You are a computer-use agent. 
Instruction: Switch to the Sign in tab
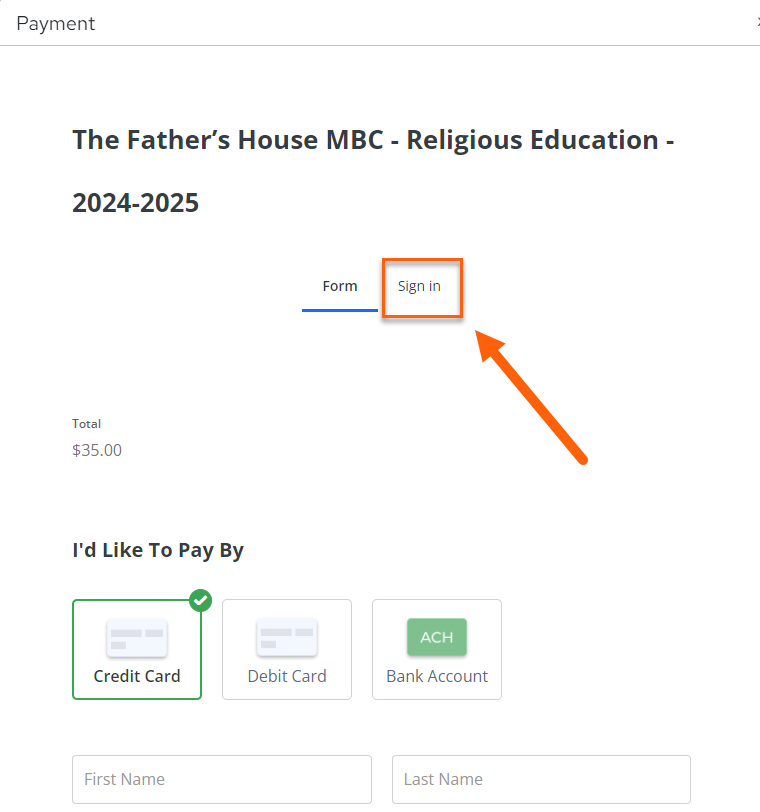419,286
